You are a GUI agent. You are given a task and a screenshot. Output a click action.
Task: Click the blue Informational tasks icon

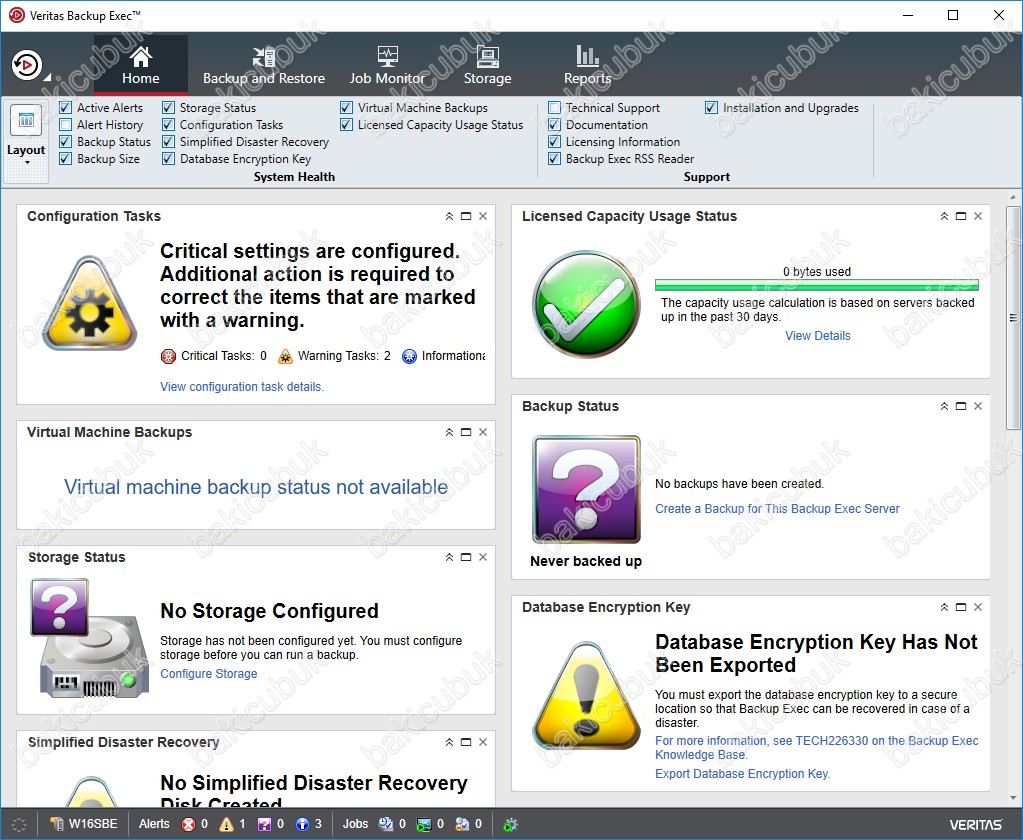[x=409, y=356]
